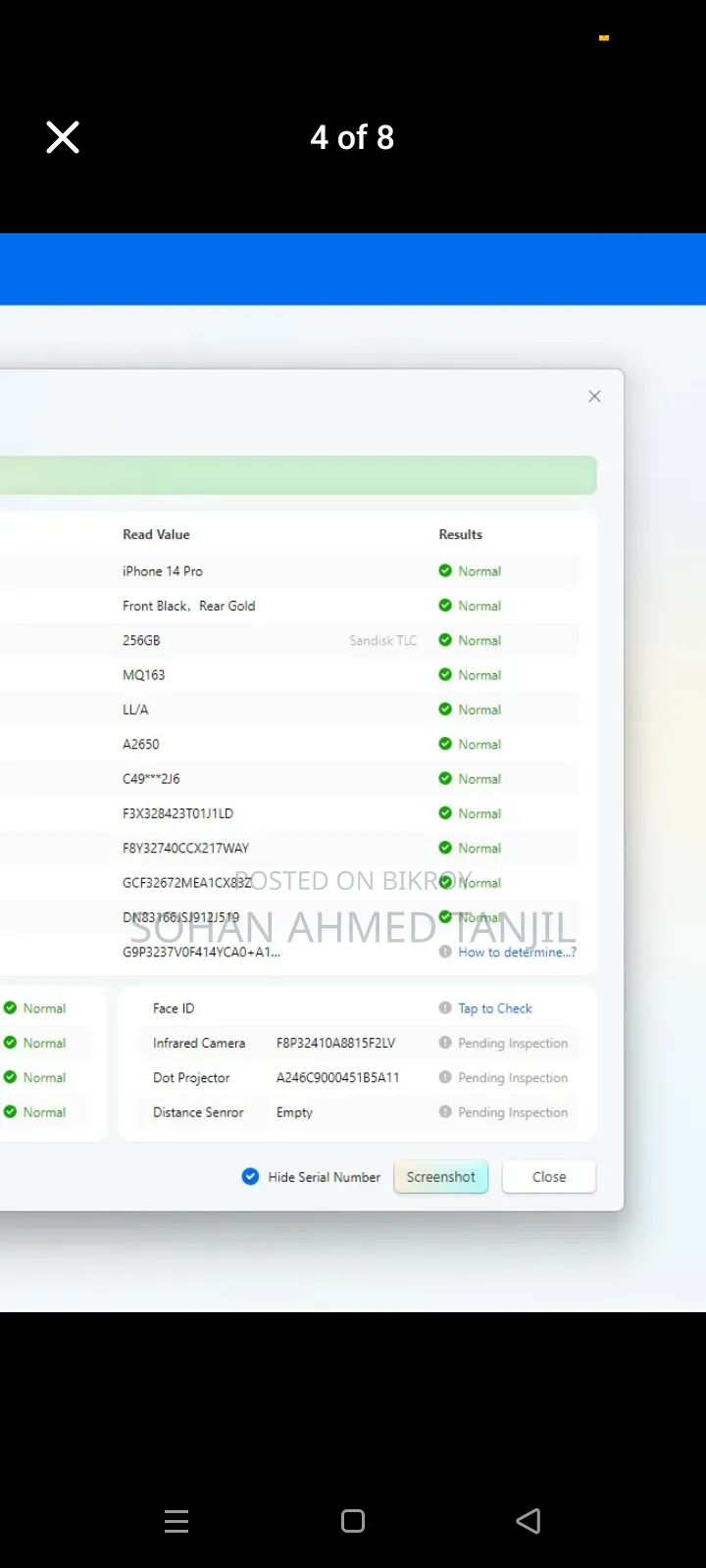Click 'Pending Inspection' in Infrared Camera row
This screenshot has width=706, height=1568.
pyautogui.click(x=513, y=1043)
